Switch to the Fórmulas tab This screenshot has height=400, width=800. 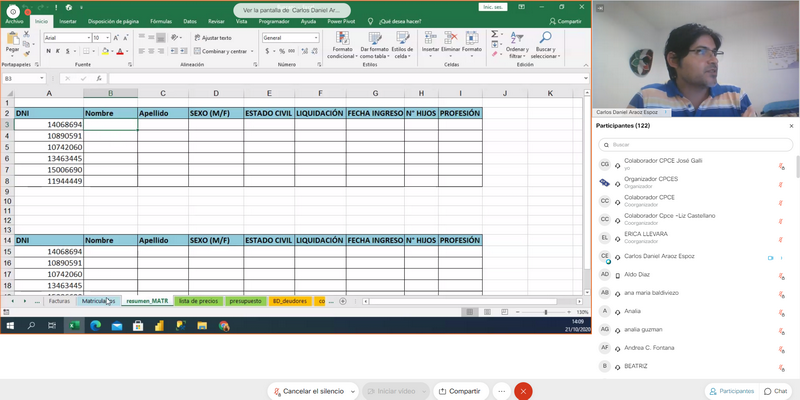(161, 21)
